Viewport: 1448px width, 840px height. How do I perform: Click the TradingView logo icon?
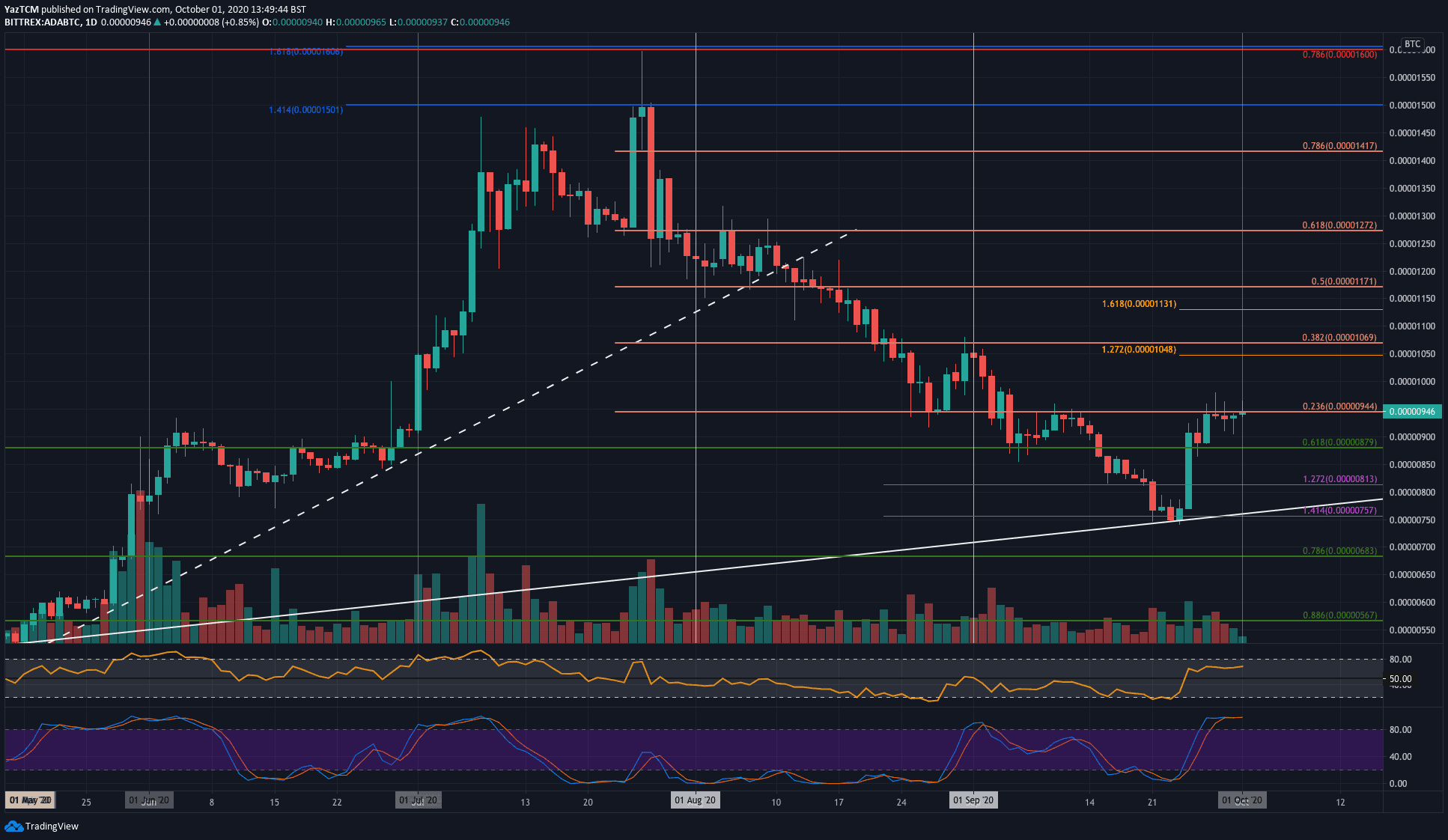(x=13, y=826)
